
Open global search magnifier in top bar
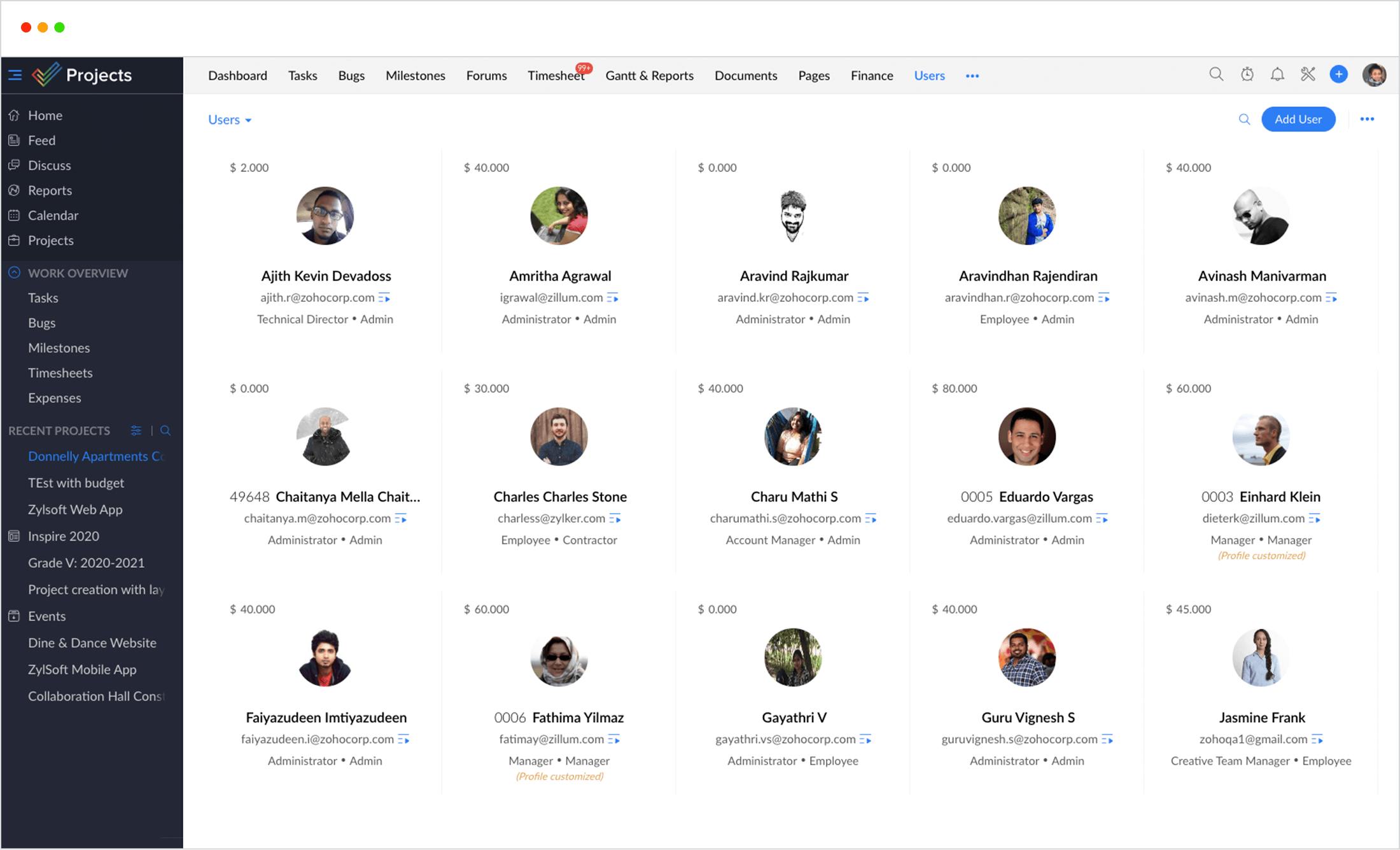coord(1216,74)
